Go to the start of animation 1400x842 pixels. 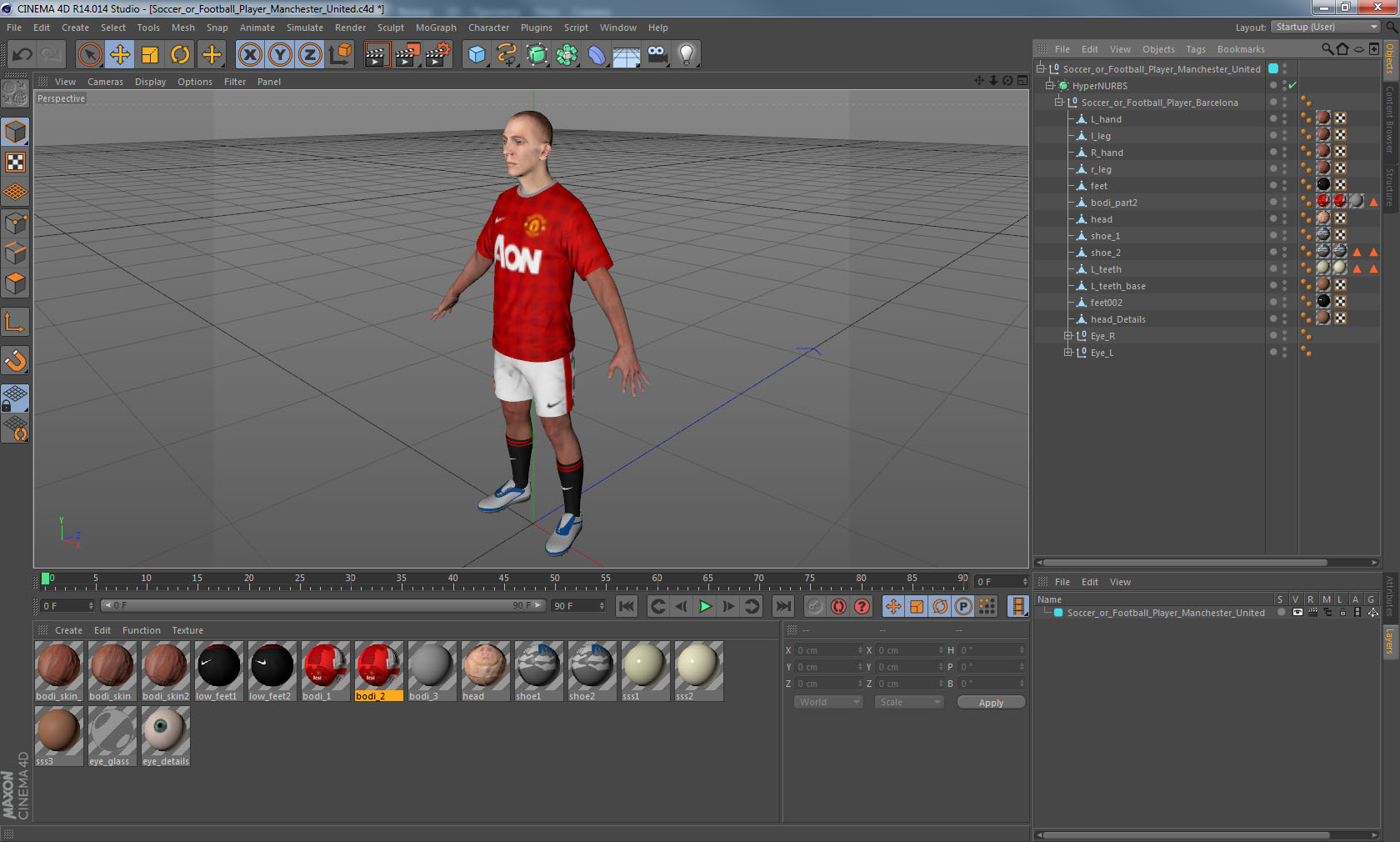[x=627, y=606]
